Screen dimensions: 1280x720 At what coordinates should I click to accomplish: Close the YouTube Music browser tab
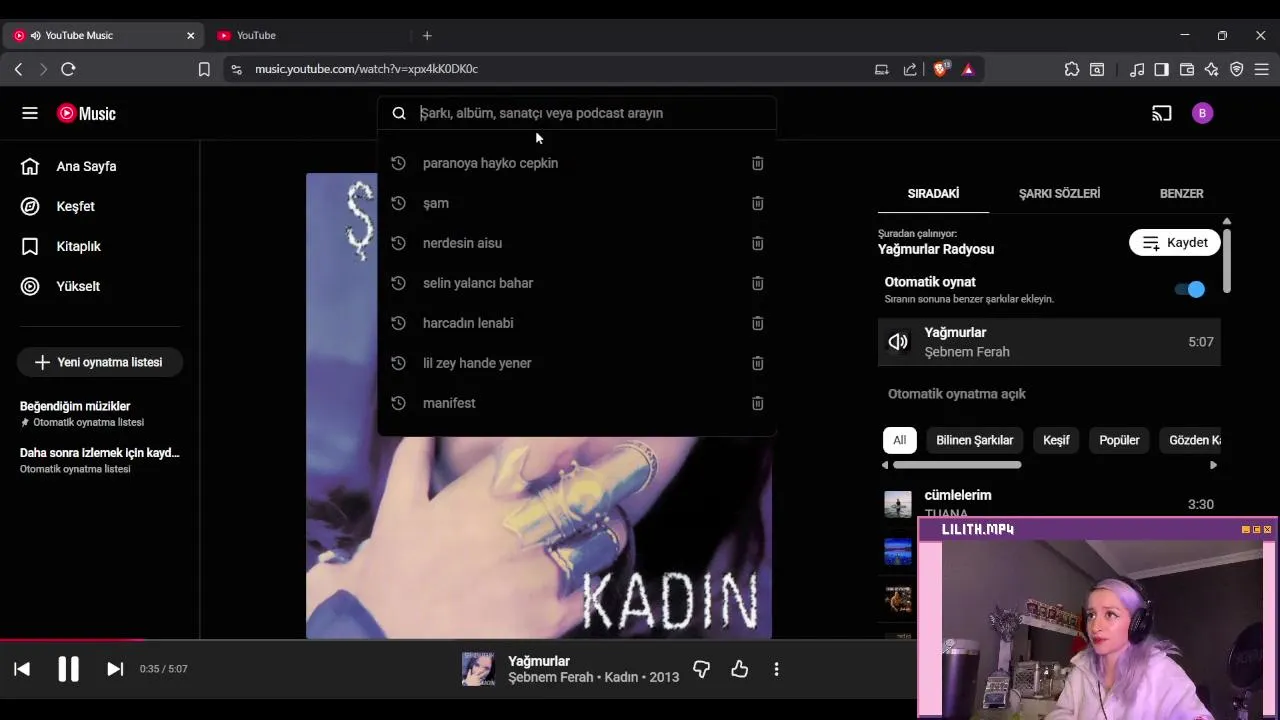click(x=190, y=35)
